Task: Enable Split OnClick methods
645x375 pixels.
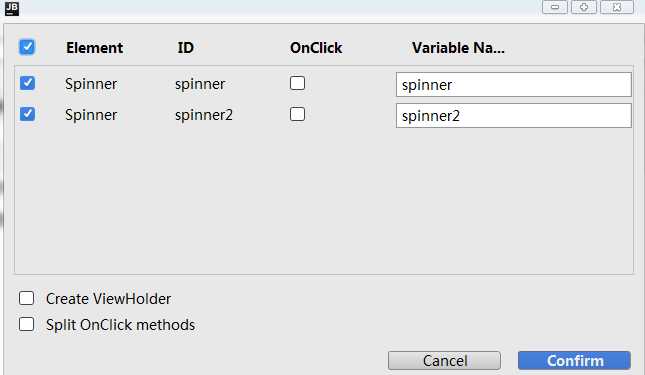Action: (26, 324)
